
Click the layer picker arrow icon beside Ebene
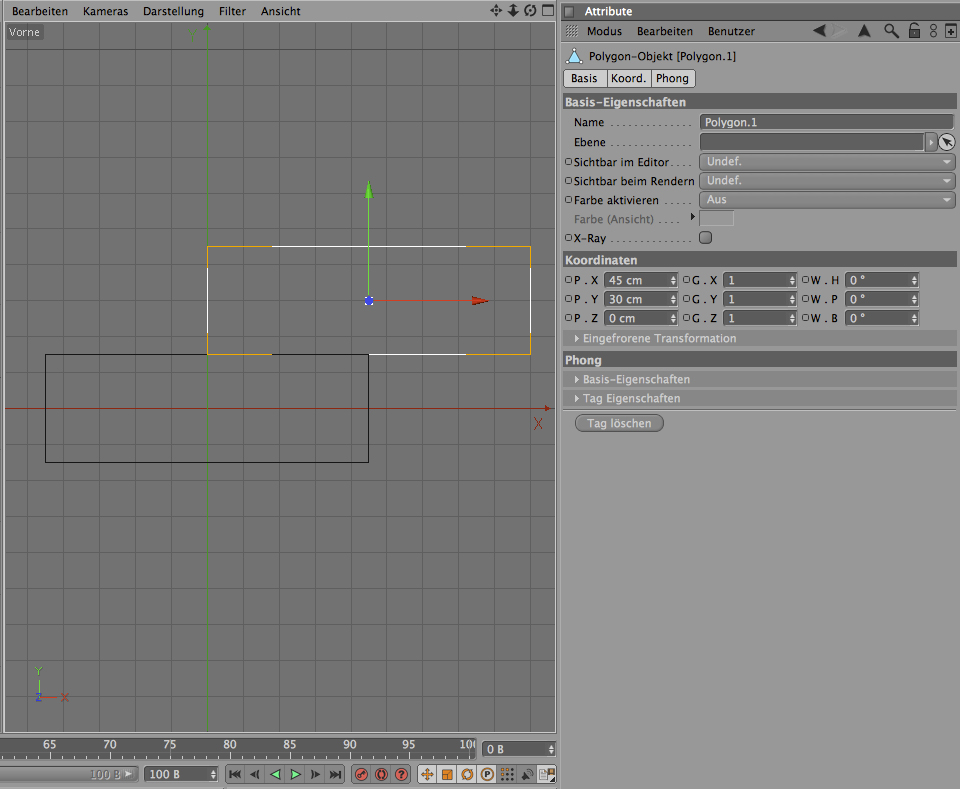click(x=947, y=142)
